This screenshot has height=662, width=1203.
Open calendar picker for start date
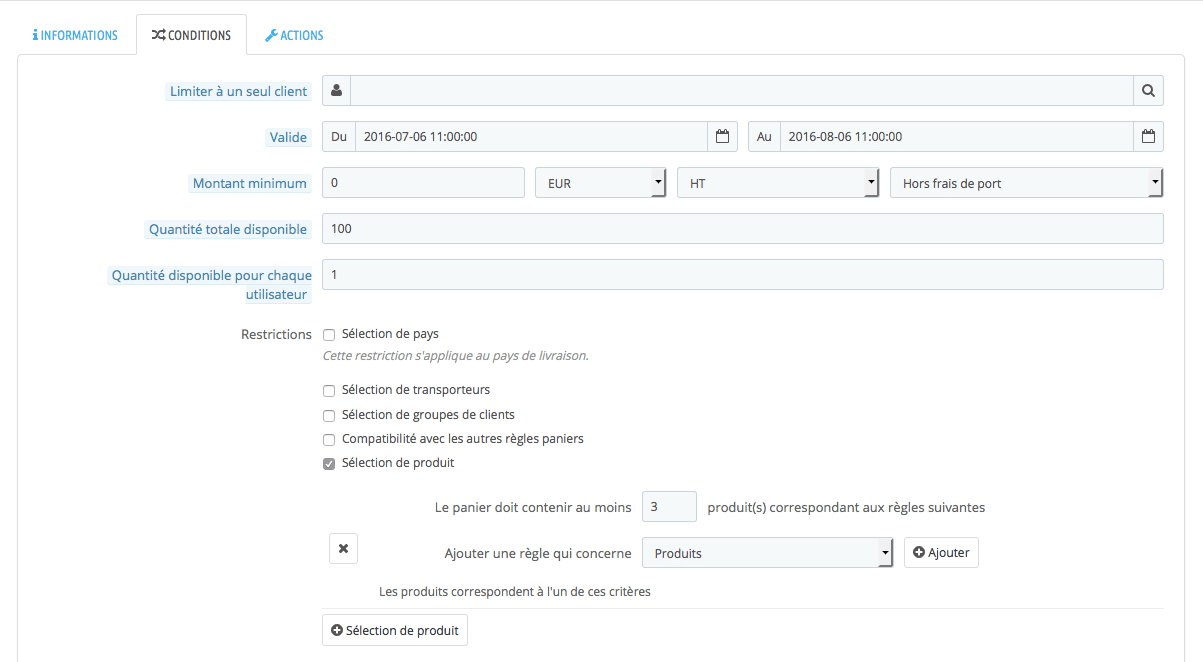pyautogui.click(x=722, y=137)
